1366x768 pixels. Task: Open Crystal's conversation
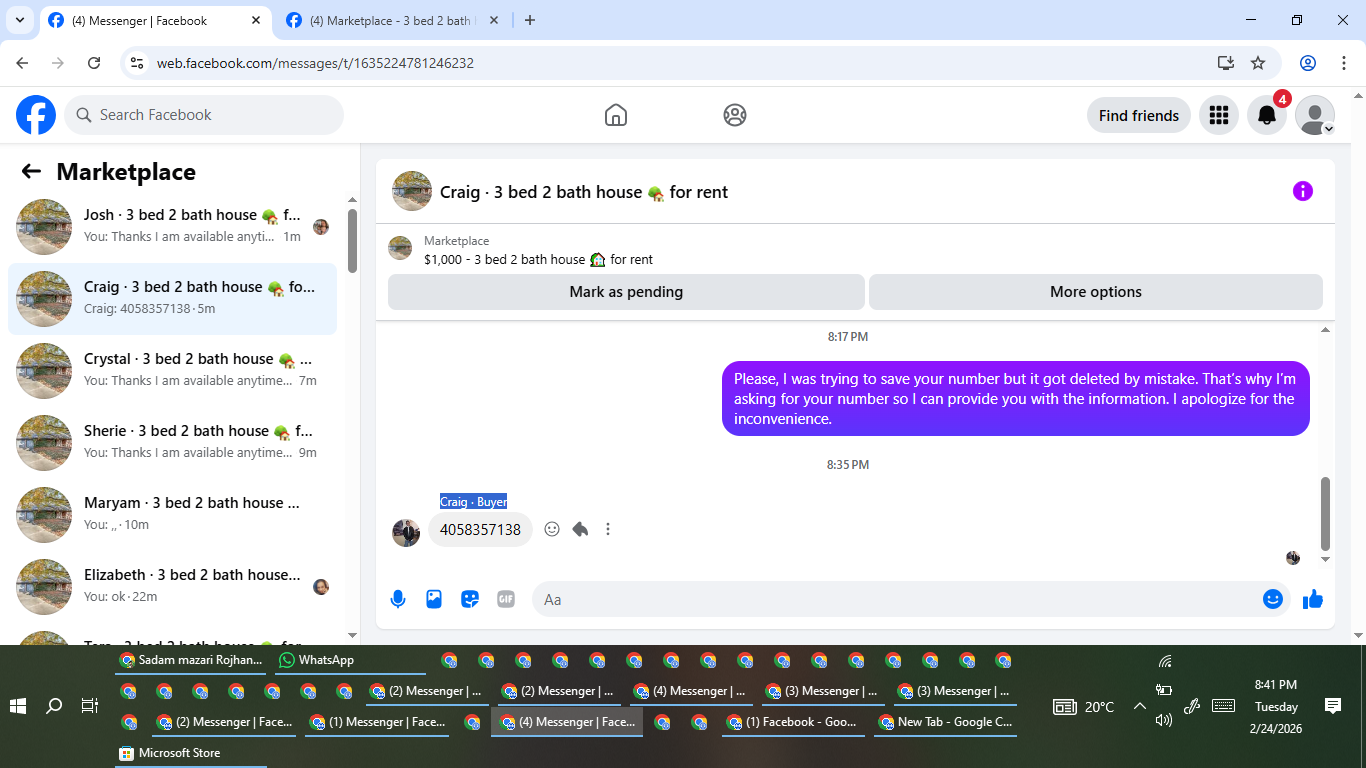[x=172, y=370]
